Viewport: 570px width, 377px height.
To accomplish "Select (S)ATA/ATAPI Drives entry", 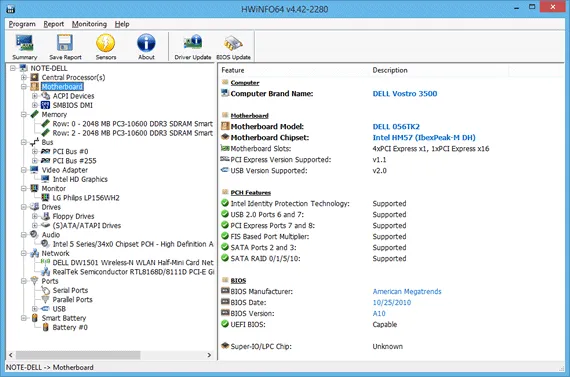I will click(87, 225).
